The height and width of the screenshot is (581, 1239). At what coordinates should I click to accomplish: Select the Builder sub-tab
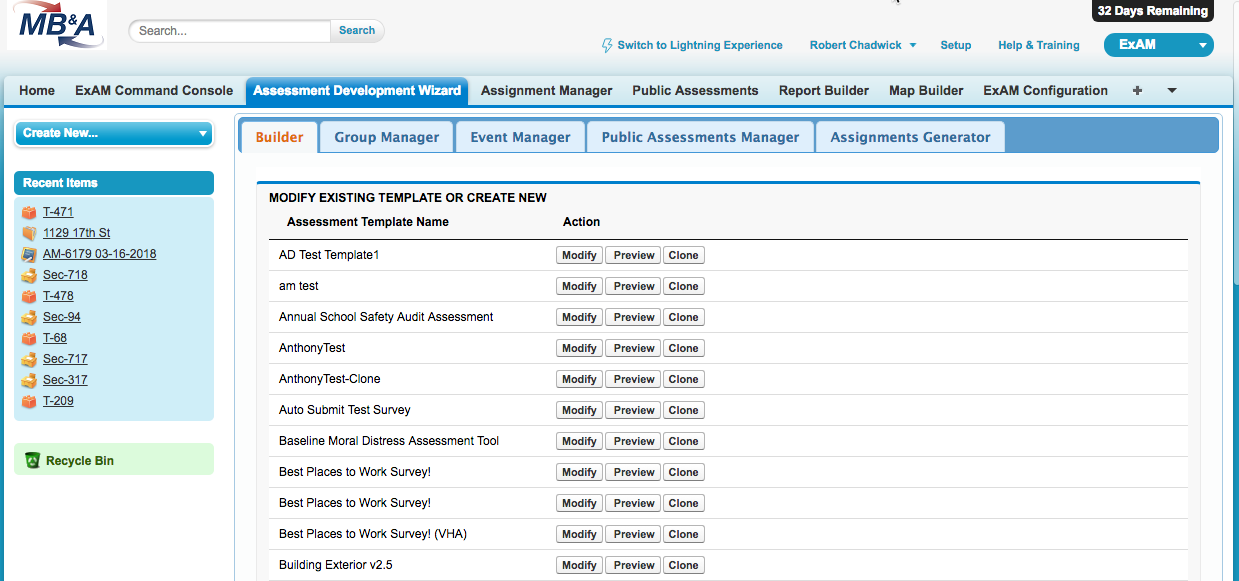tap(279, 137)
